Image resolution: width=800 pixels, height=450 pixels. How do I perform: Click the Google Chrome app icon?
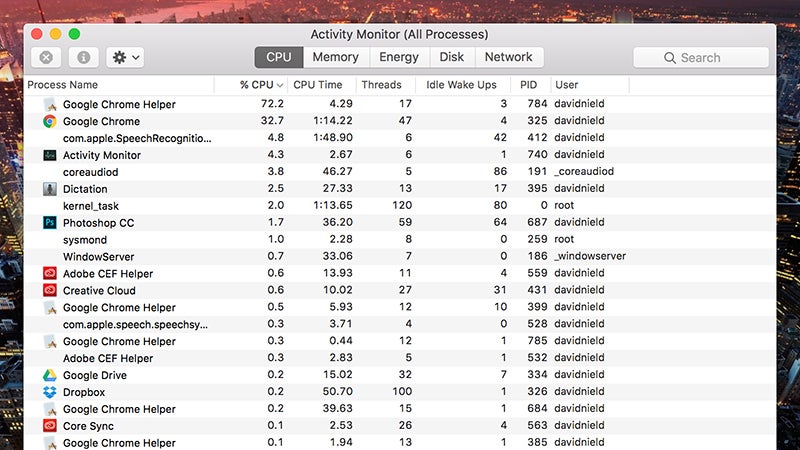point(49,121)
